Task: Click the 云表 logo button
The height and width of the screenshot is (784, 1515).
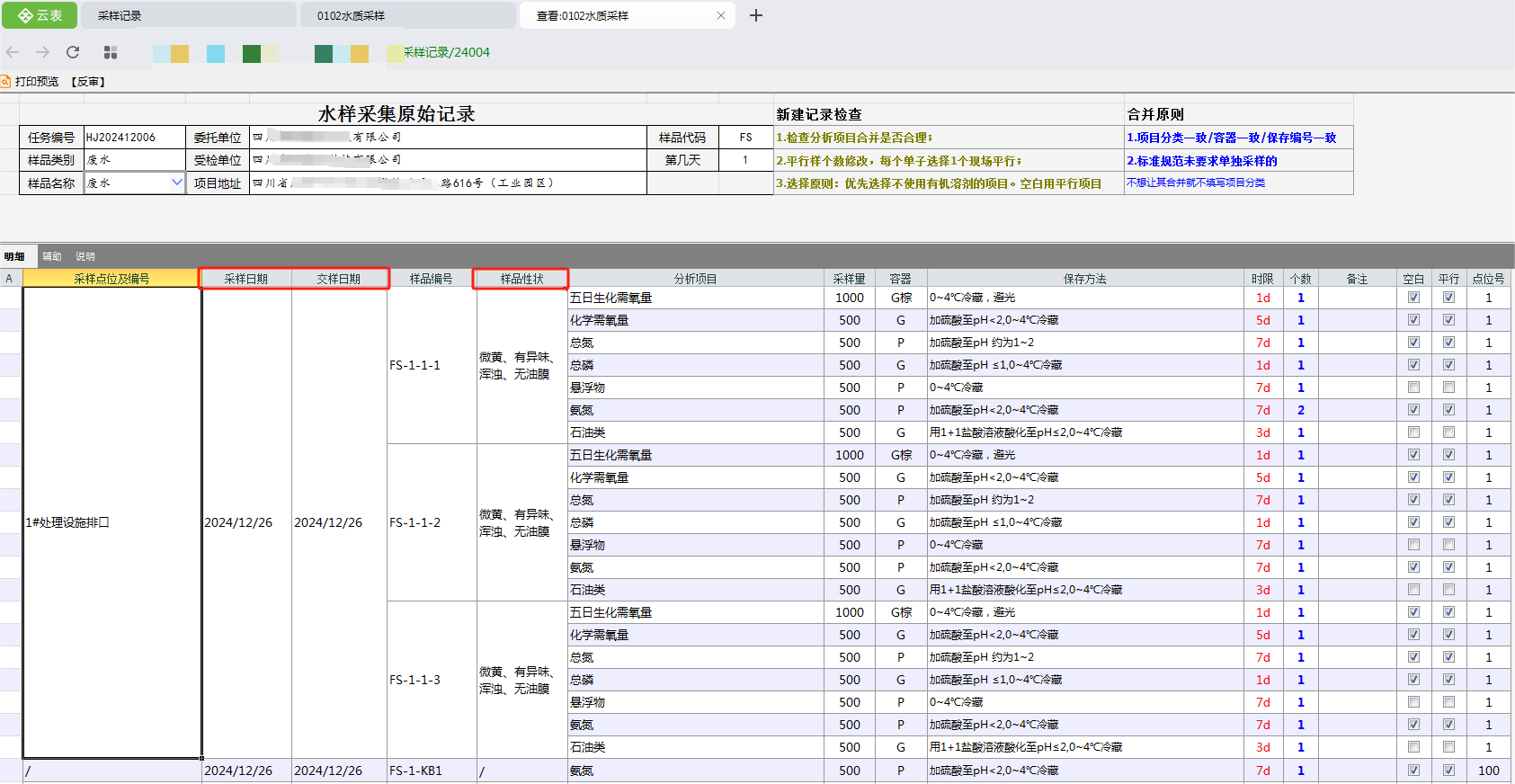Action: pyautogui.click(x=40, y=15)
